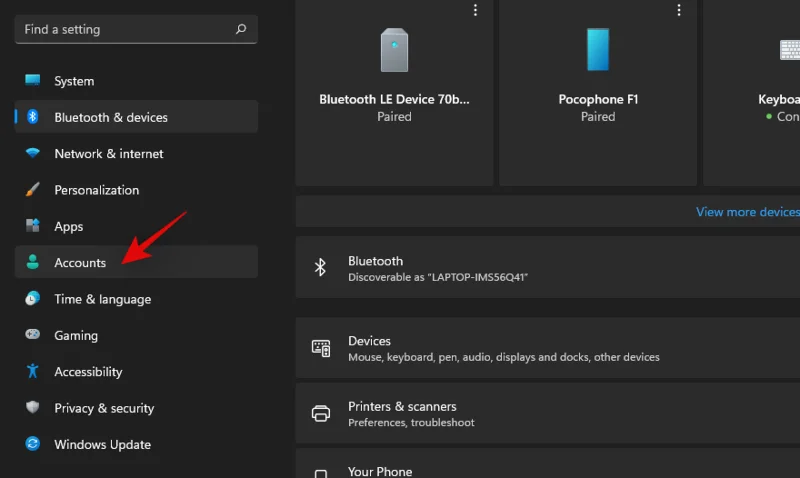Open more options for Bluetooth LE Device
Screen dimensions: 800x478
[475, 10]
